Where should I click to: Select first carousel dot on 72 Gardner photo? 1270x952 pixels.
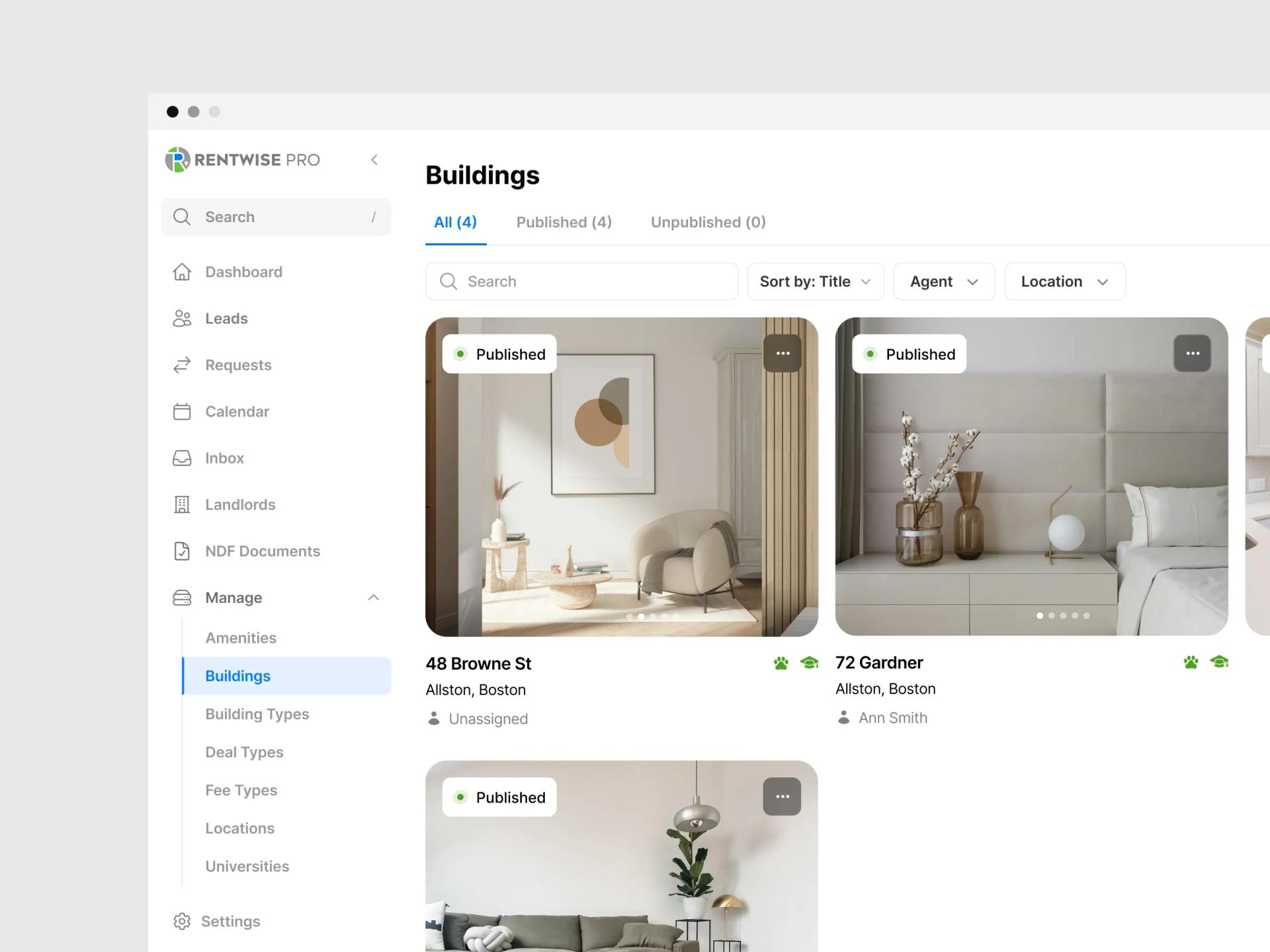1040,615
